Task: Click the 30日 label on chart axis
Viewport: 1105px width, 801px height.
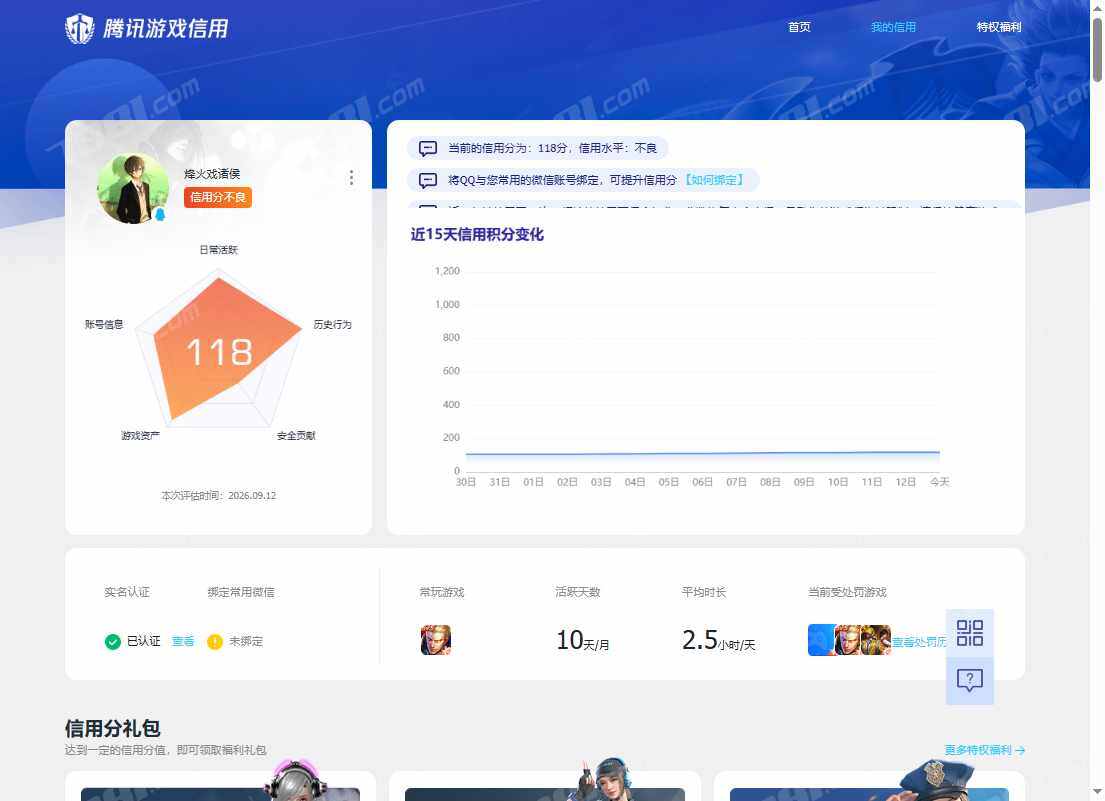Action: click(x=466, y=482)
